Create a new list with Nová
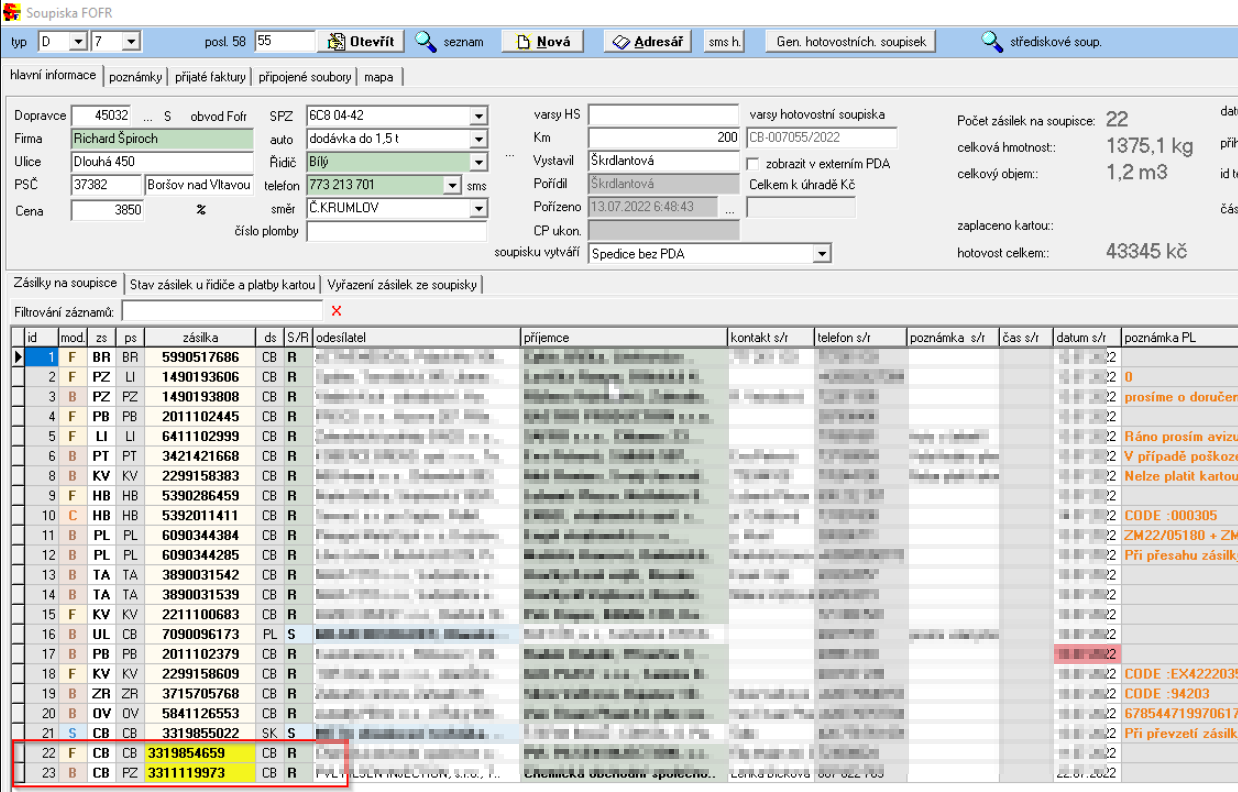Screen dimensions: 1238x792 point(542,42)
